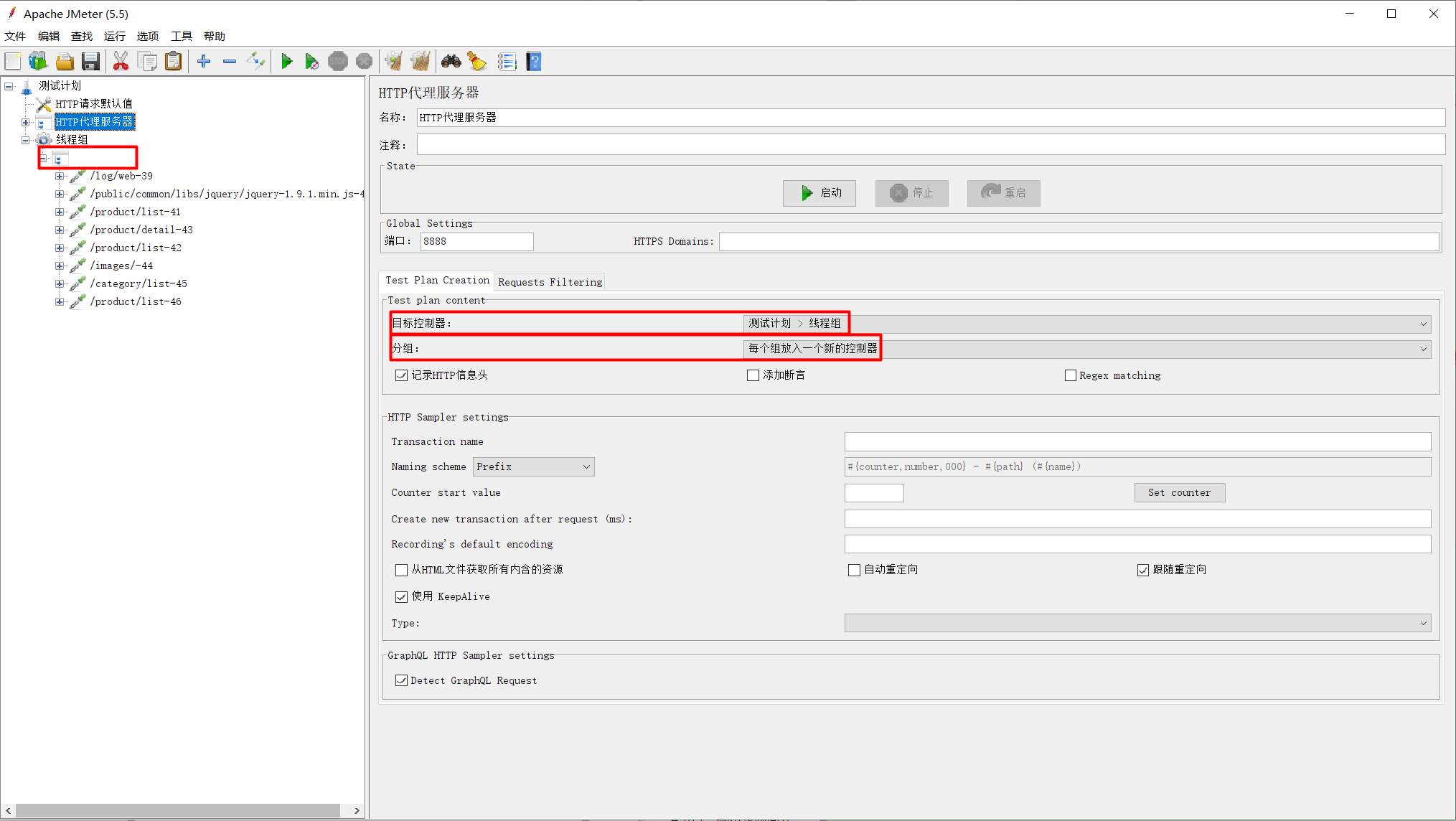Image resolution: width=1456 pixels, height=821 pixels.
Task: Click the Reset Search broom icon
Action: [477, 62]
